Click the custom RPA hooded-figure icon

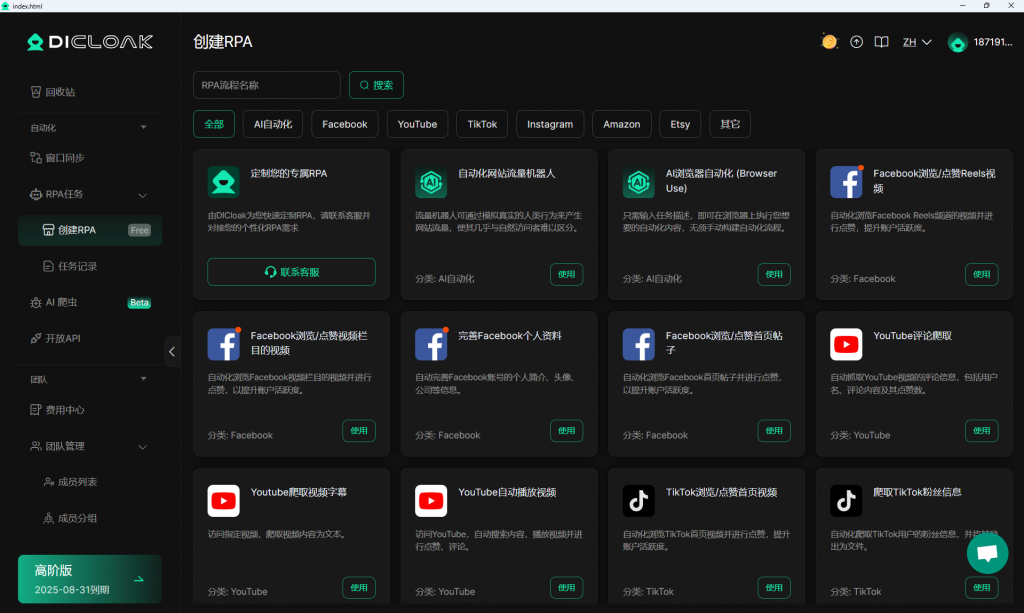point(223,181)
